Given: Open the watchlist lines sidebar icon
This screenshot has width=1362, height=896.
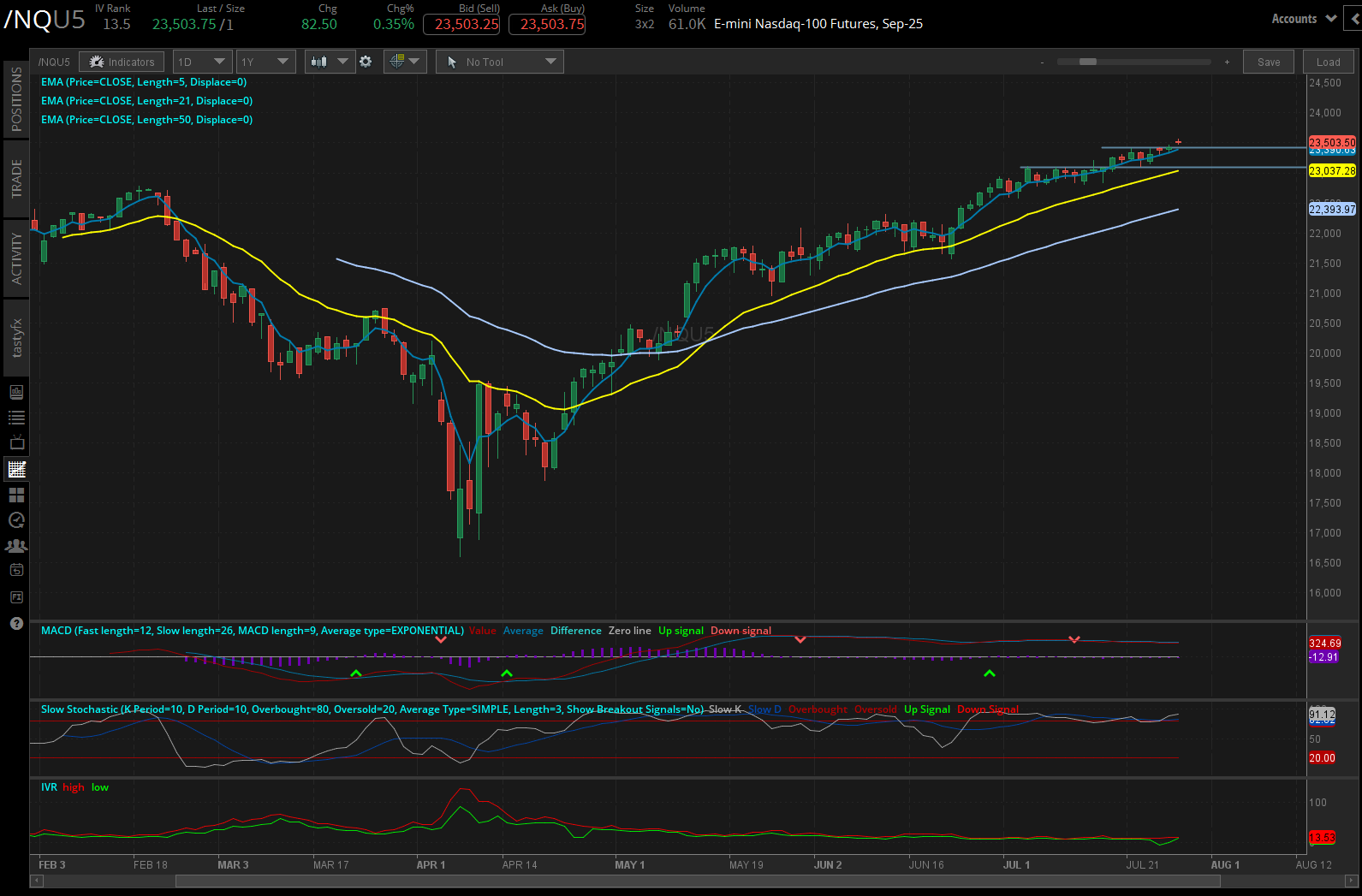Looking at the screenshot, I should click(x=16, y=418).
